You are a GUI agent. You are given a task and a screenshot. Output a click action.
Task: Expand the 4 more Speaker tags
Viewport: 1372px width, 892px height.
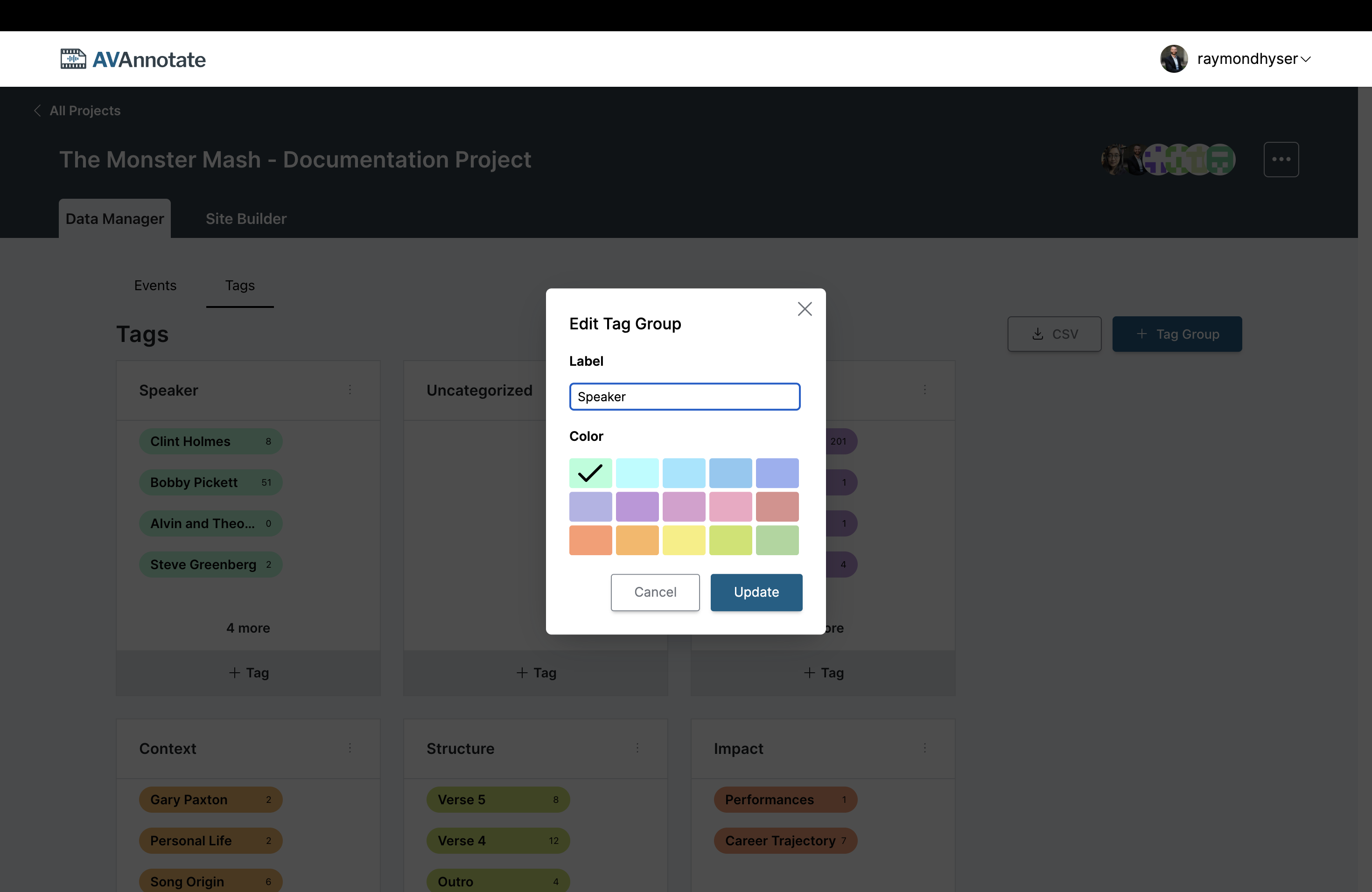coord(248,627)
